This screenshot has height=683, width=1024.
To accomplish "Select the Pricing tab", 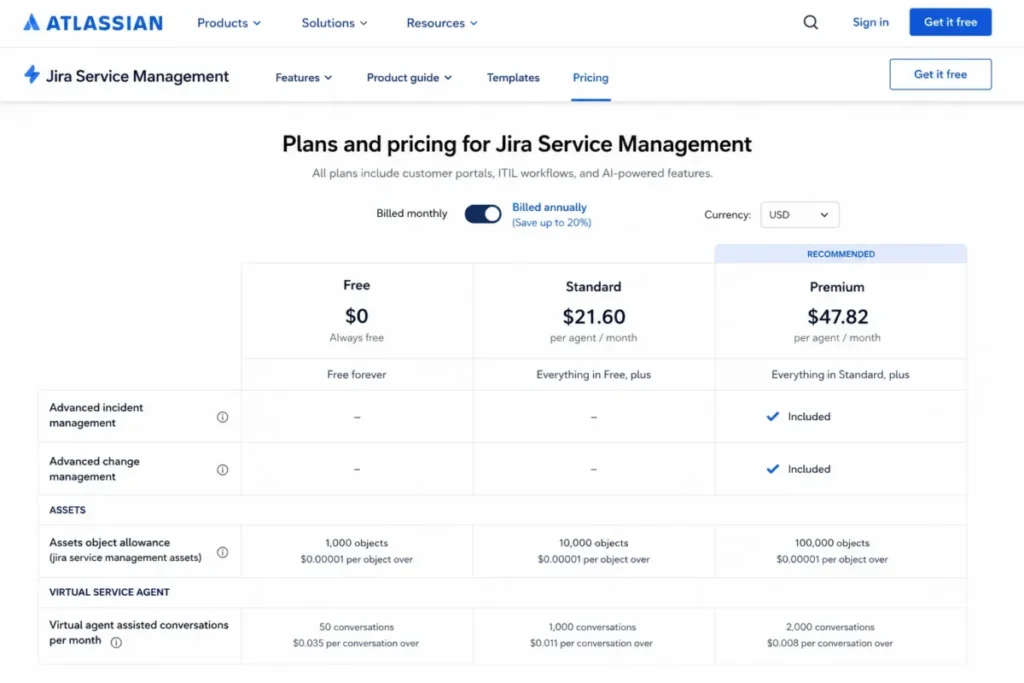I will [590, 77].
